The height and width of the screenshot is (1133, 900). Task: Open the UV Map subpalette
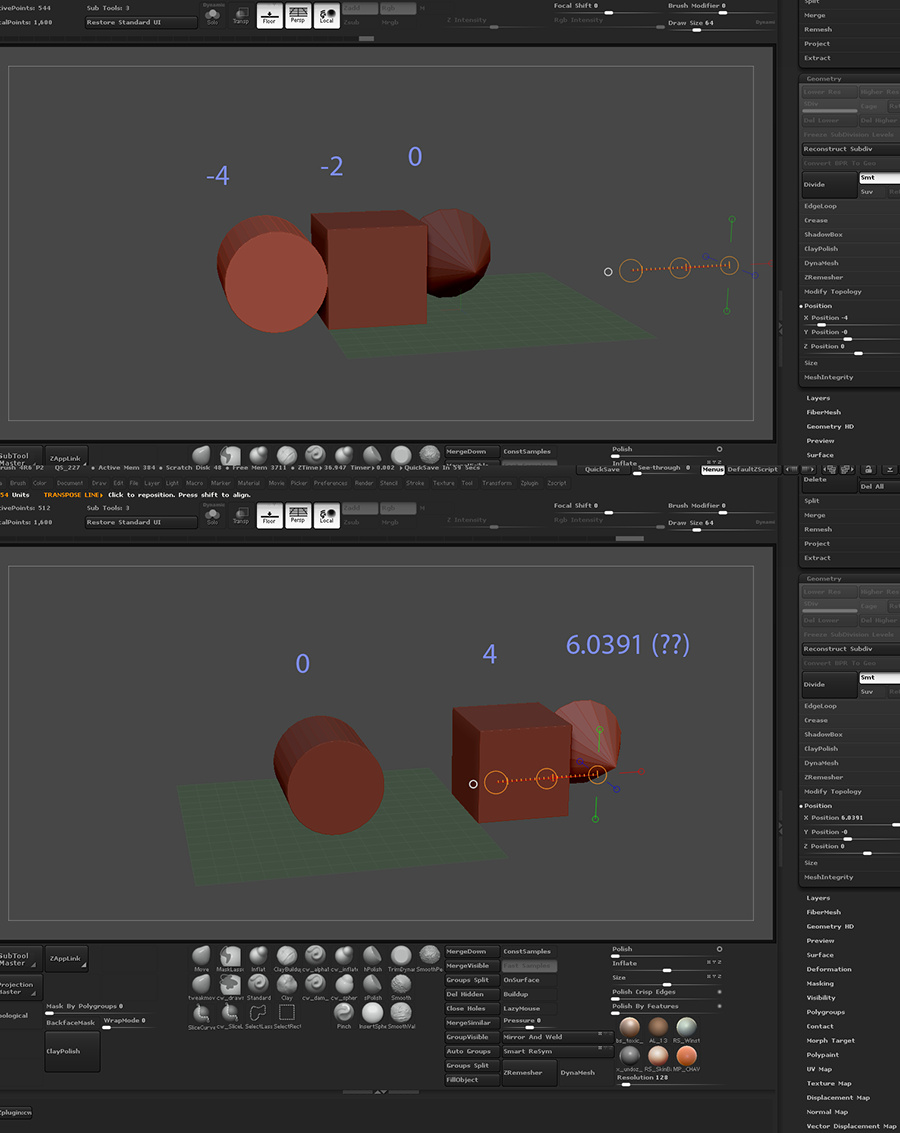pyautogui.click(x=819, y=1069)
